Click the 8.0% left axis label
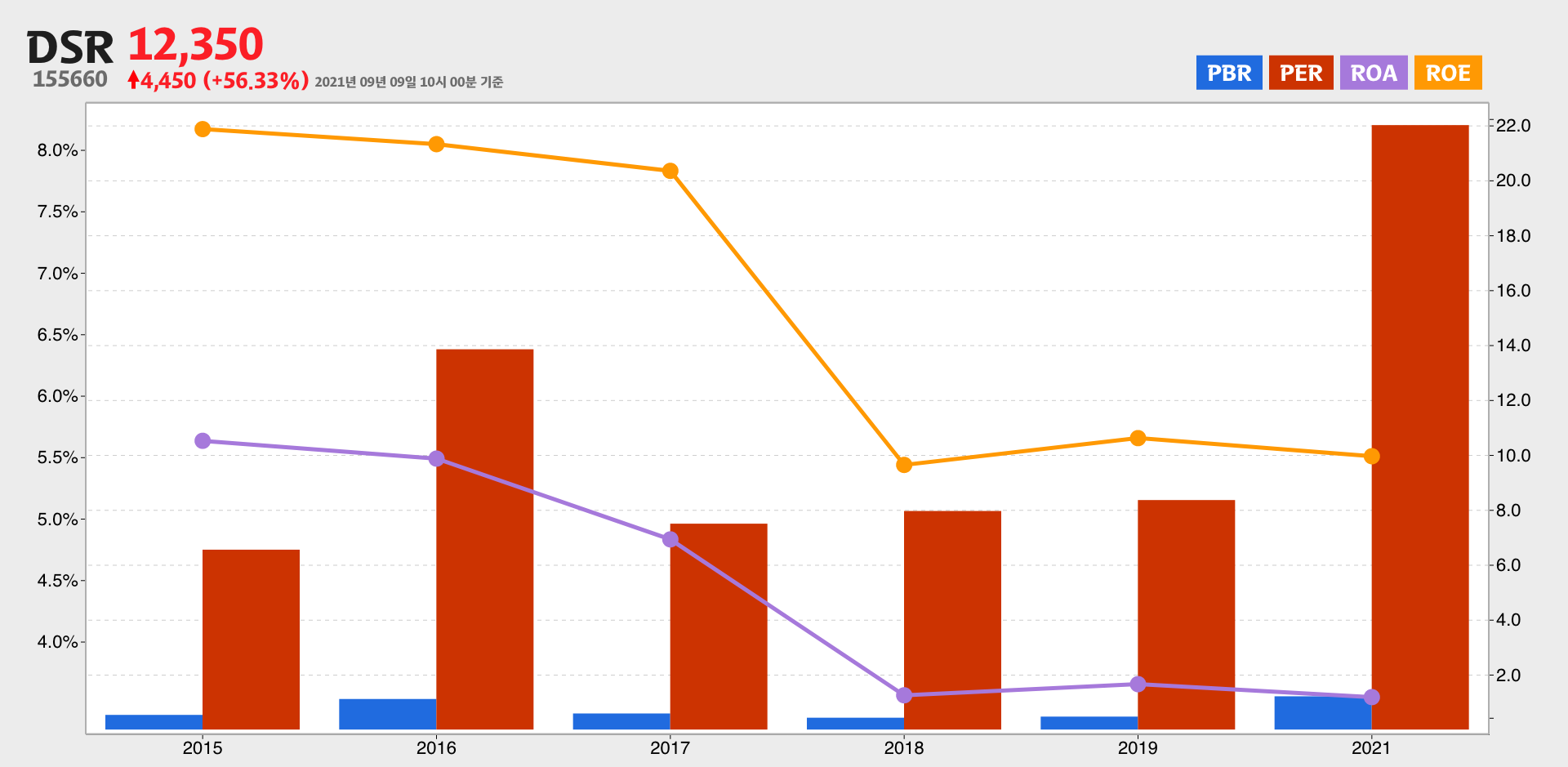 click(x=57, y=150)
